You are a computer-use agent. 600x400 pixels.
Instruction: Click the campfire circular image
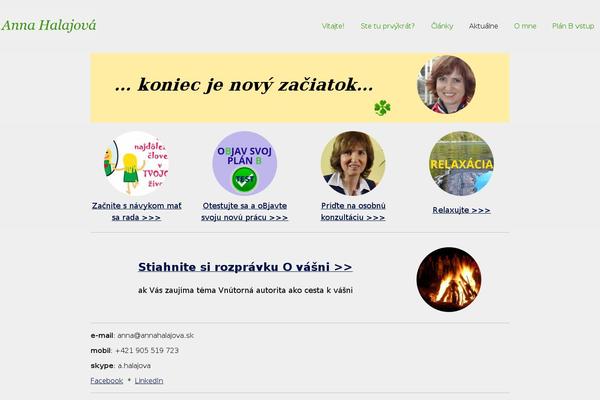point(448,279)
